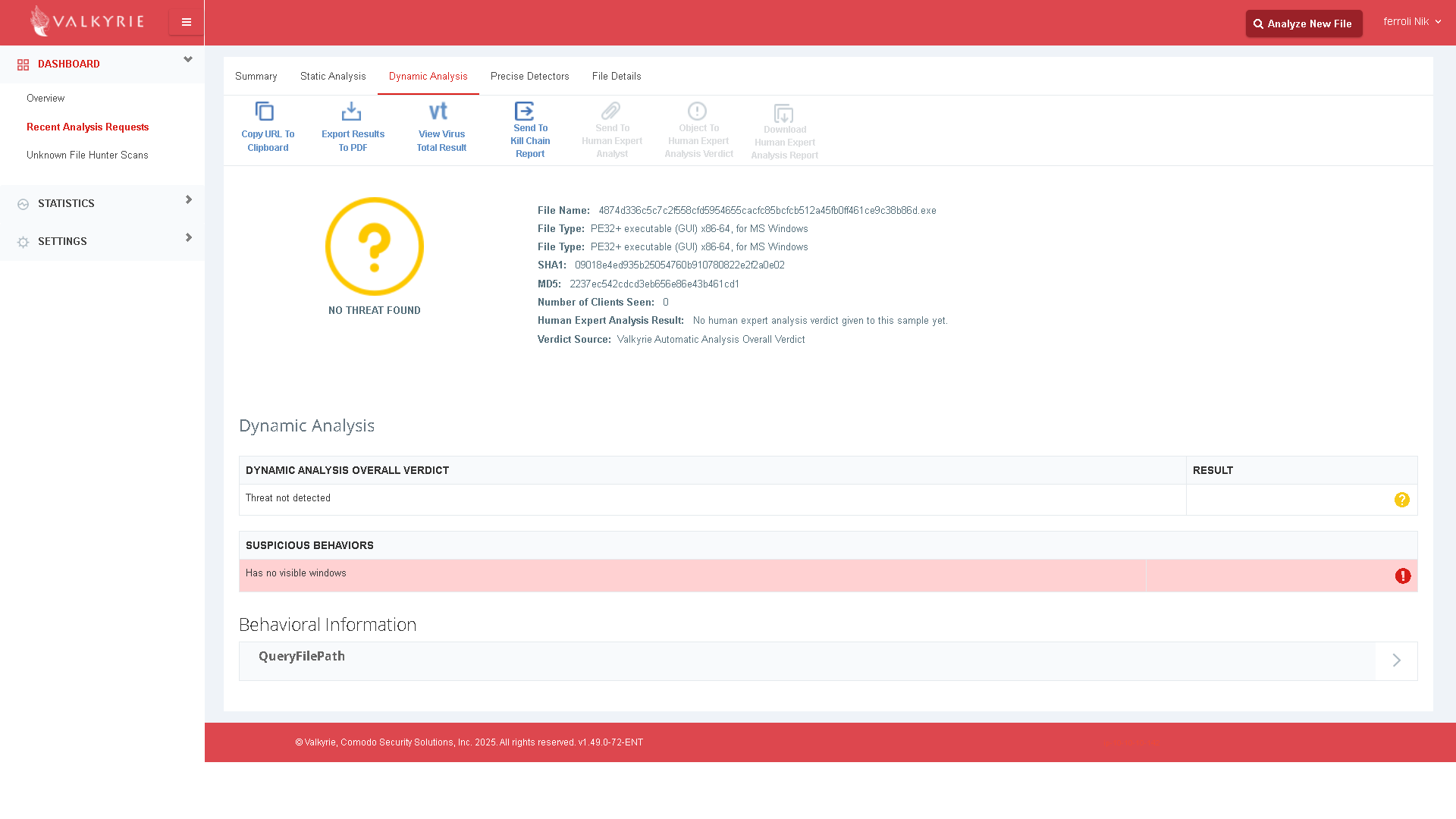Open the Precise Detectors tab
1456x819 pixels.
click(529, 77)
